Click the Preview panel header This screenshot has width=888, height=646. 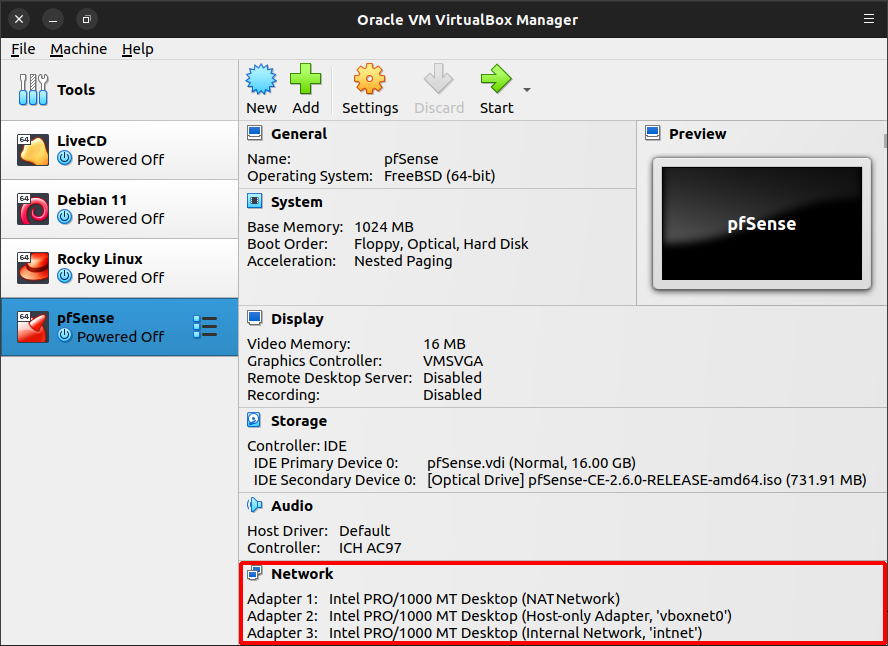pos(698,134)
